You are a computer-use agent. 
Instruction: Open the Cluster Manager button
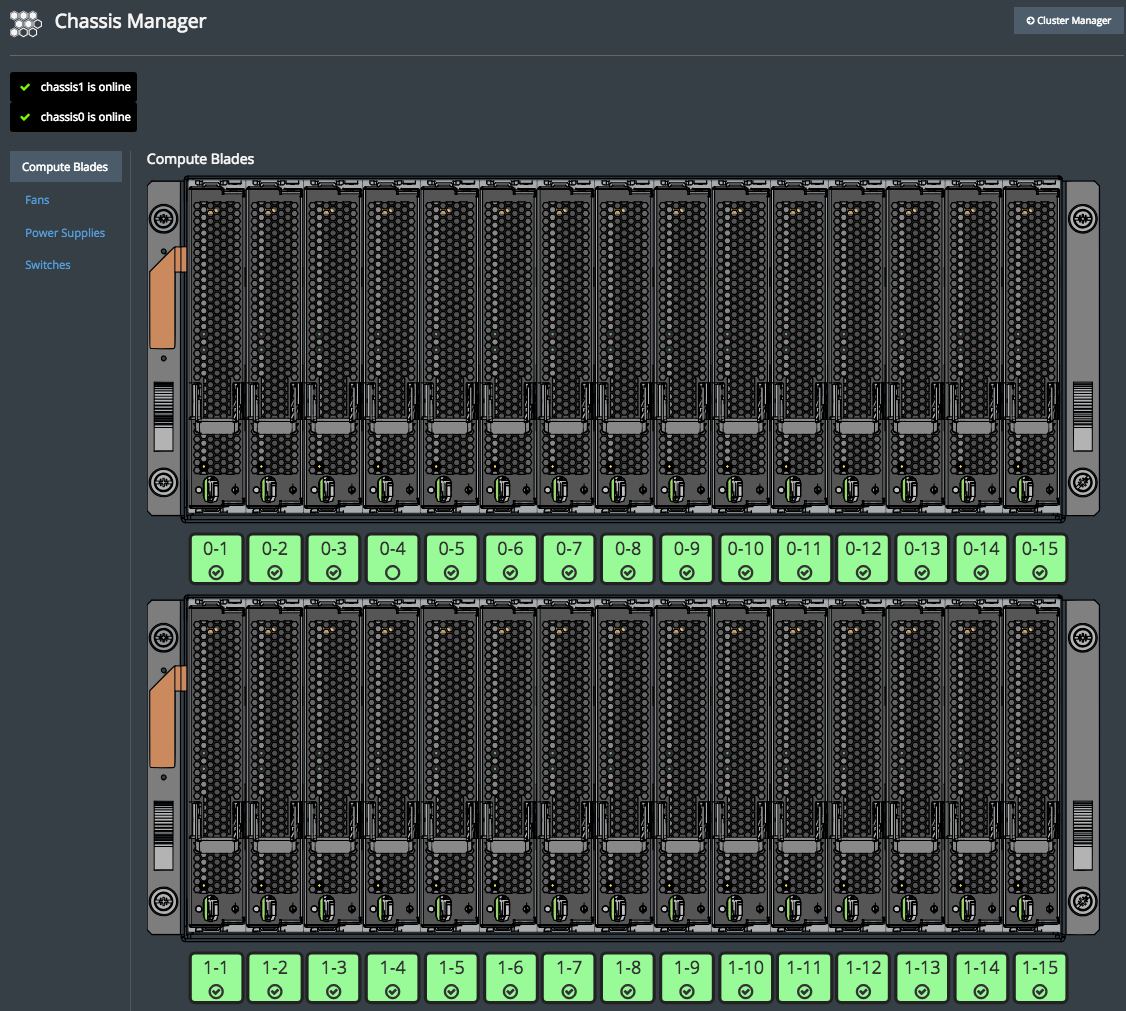1068,21
